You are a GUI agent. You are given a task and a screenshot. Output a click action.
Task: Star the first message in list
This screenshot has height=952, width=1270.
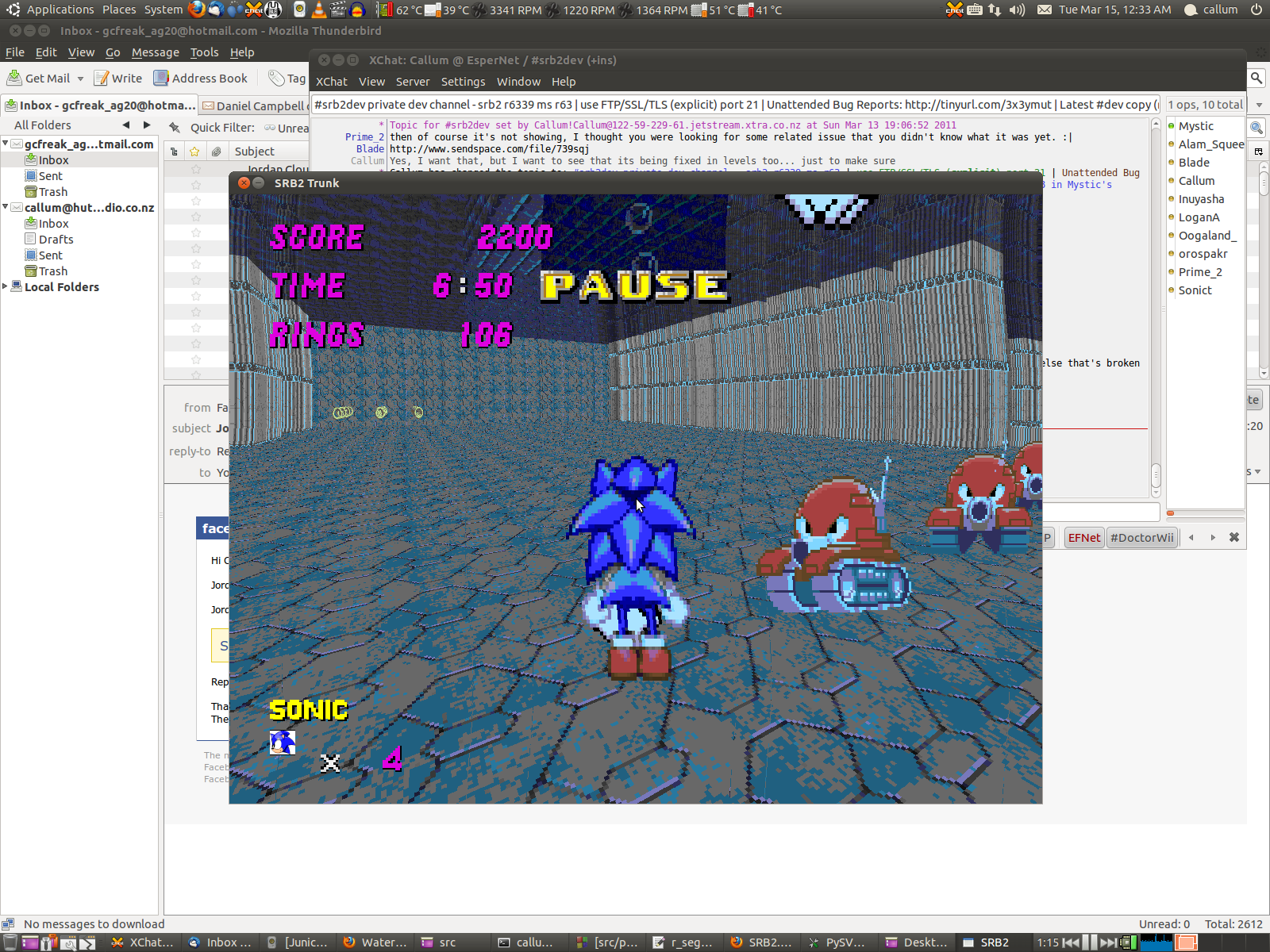click(196, 169)
